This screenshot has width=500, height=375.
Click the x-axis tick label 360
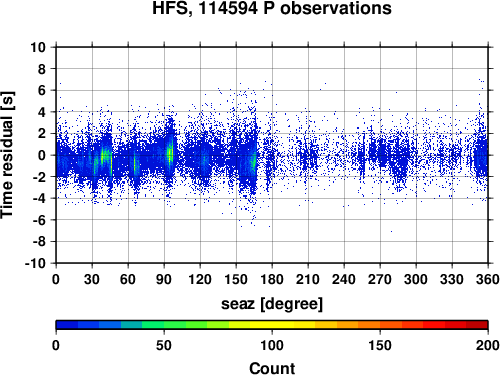coord(488,279)
